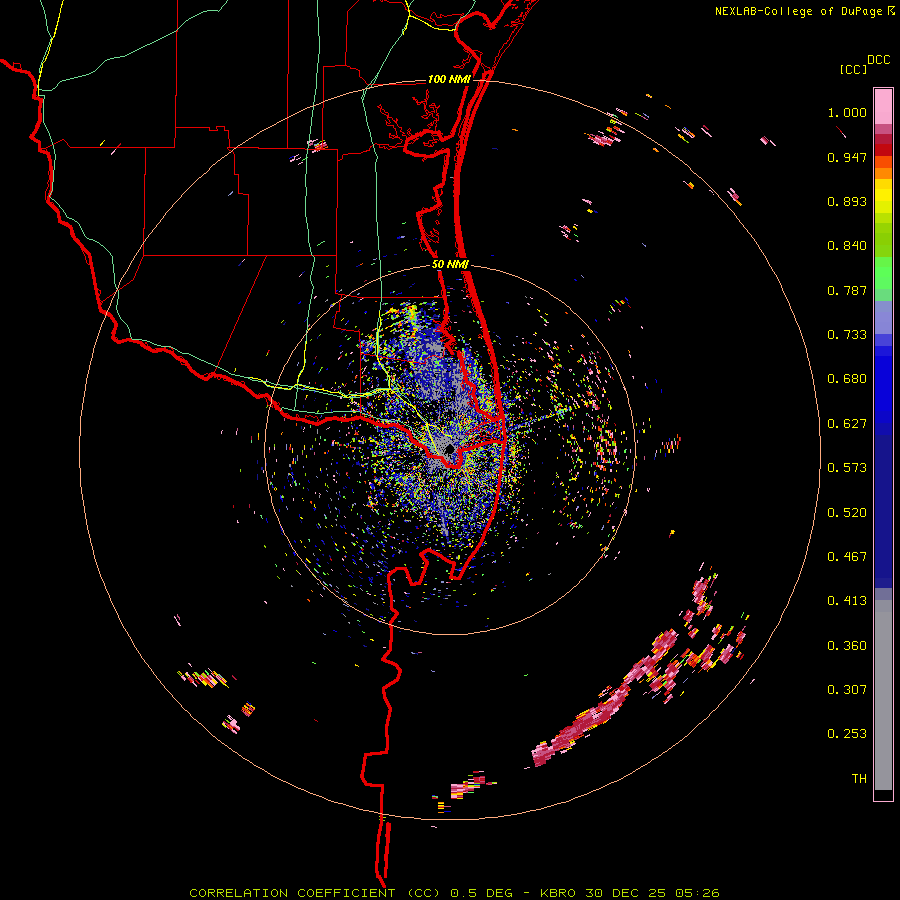Click the 0.360 legend value
This screenshot has width=900, height=900.
pos(847,646)
